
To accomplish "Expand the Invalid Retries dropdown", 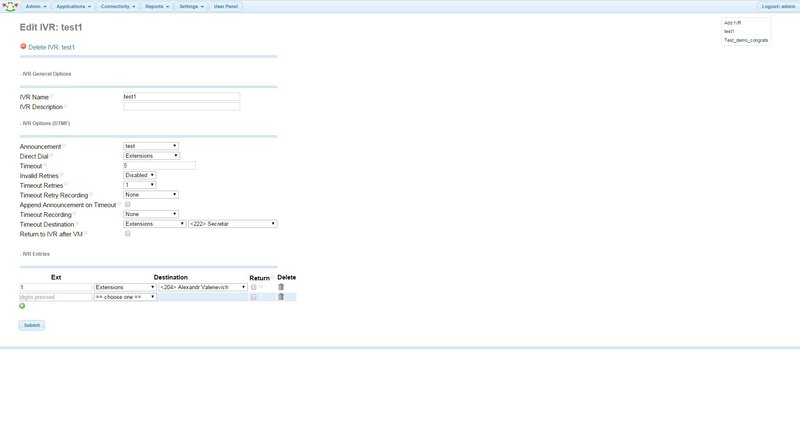I will click(140, 175).
